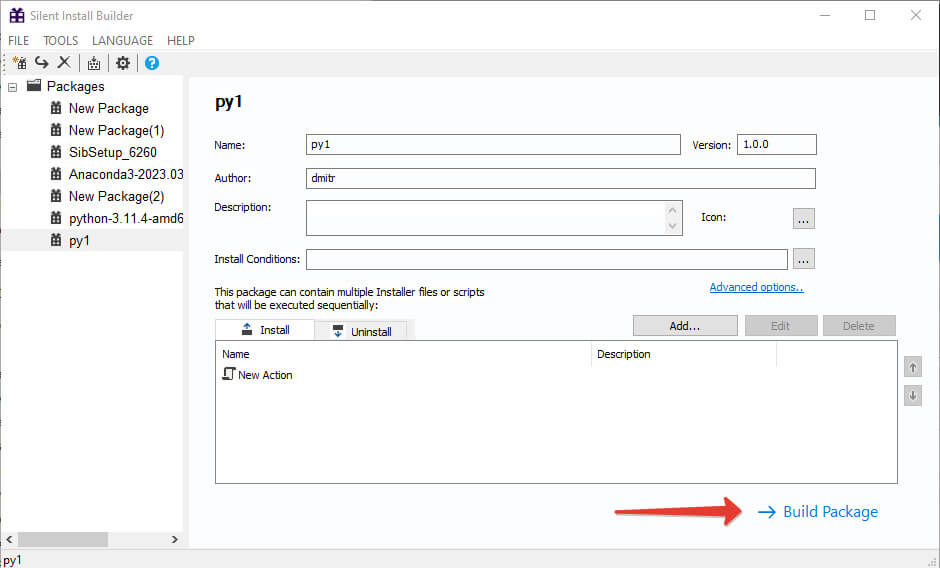The height and width of the screenshot is (568, 940).
Task: Collapse the Packages tree node
Action: point(13,87)
